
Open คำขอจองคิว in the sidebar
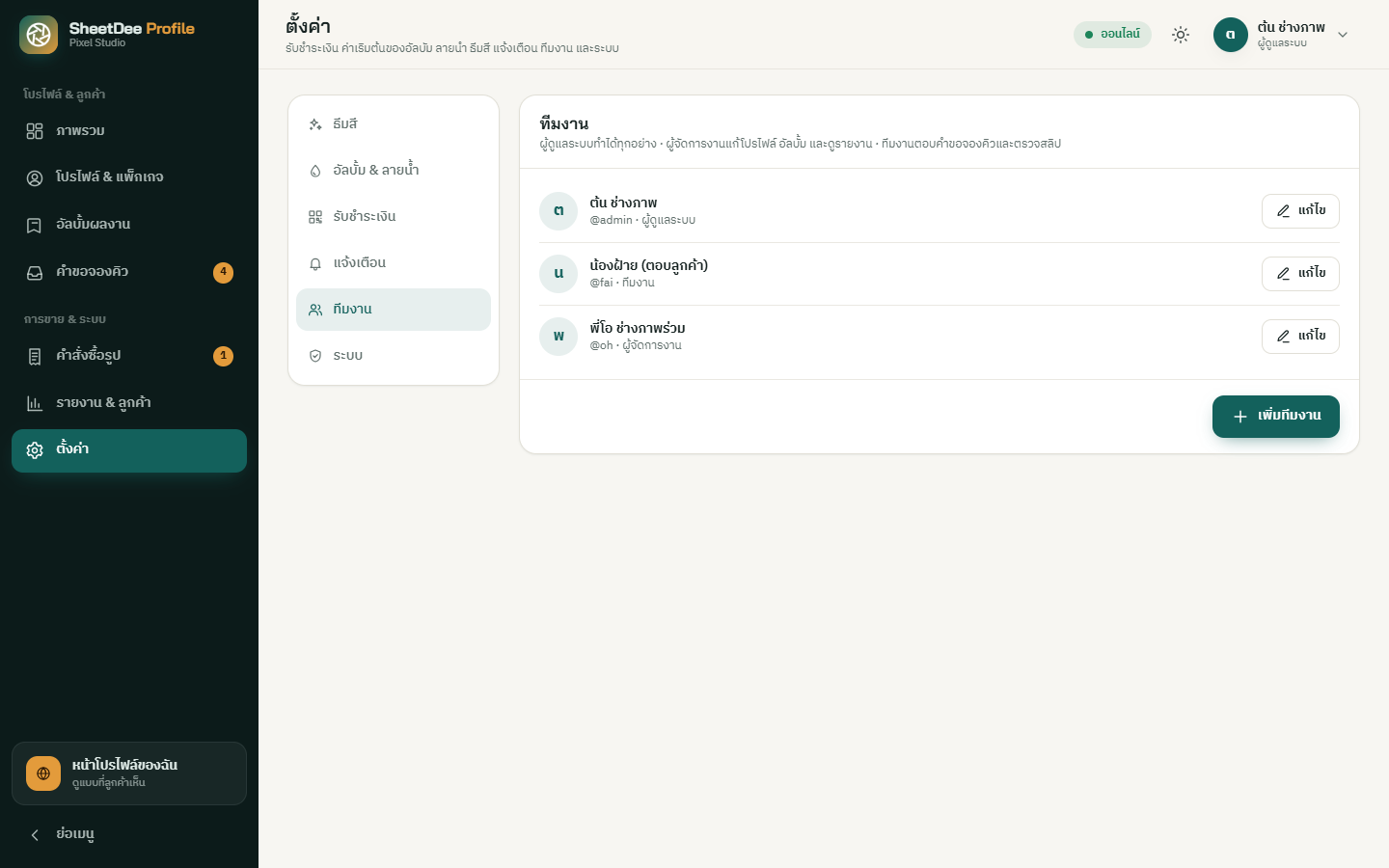[x=129, y=272]
